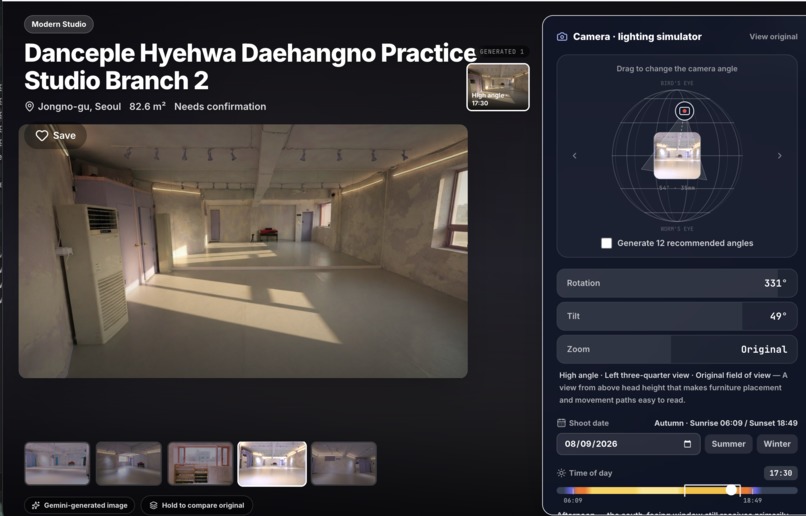Click Hold to compare original button
Screen dimensions: 806x516
click(197, 505)
